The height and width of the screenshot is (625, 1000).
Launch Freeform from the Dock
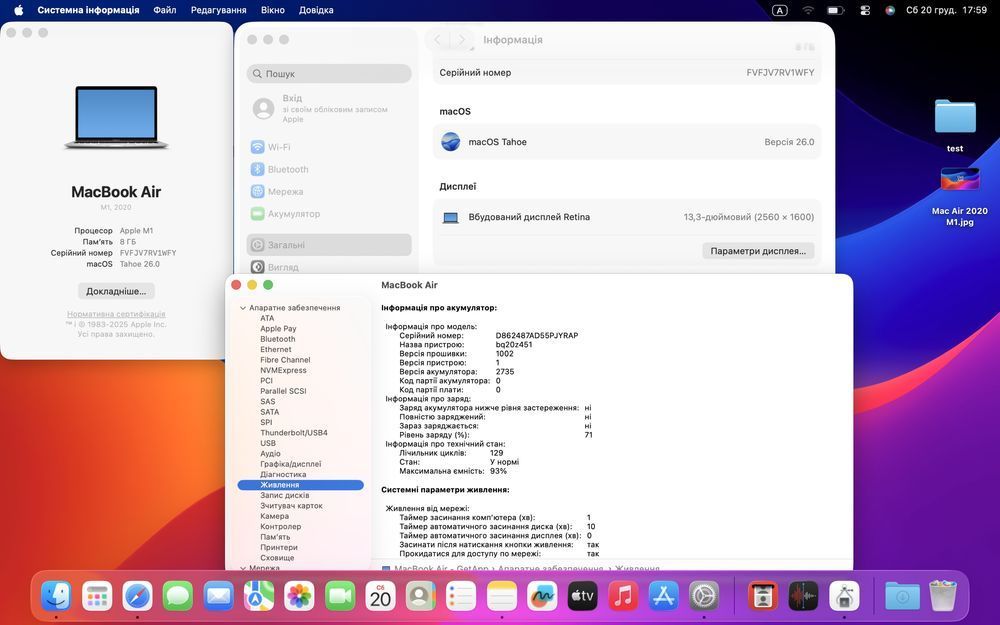pos(542,597)
